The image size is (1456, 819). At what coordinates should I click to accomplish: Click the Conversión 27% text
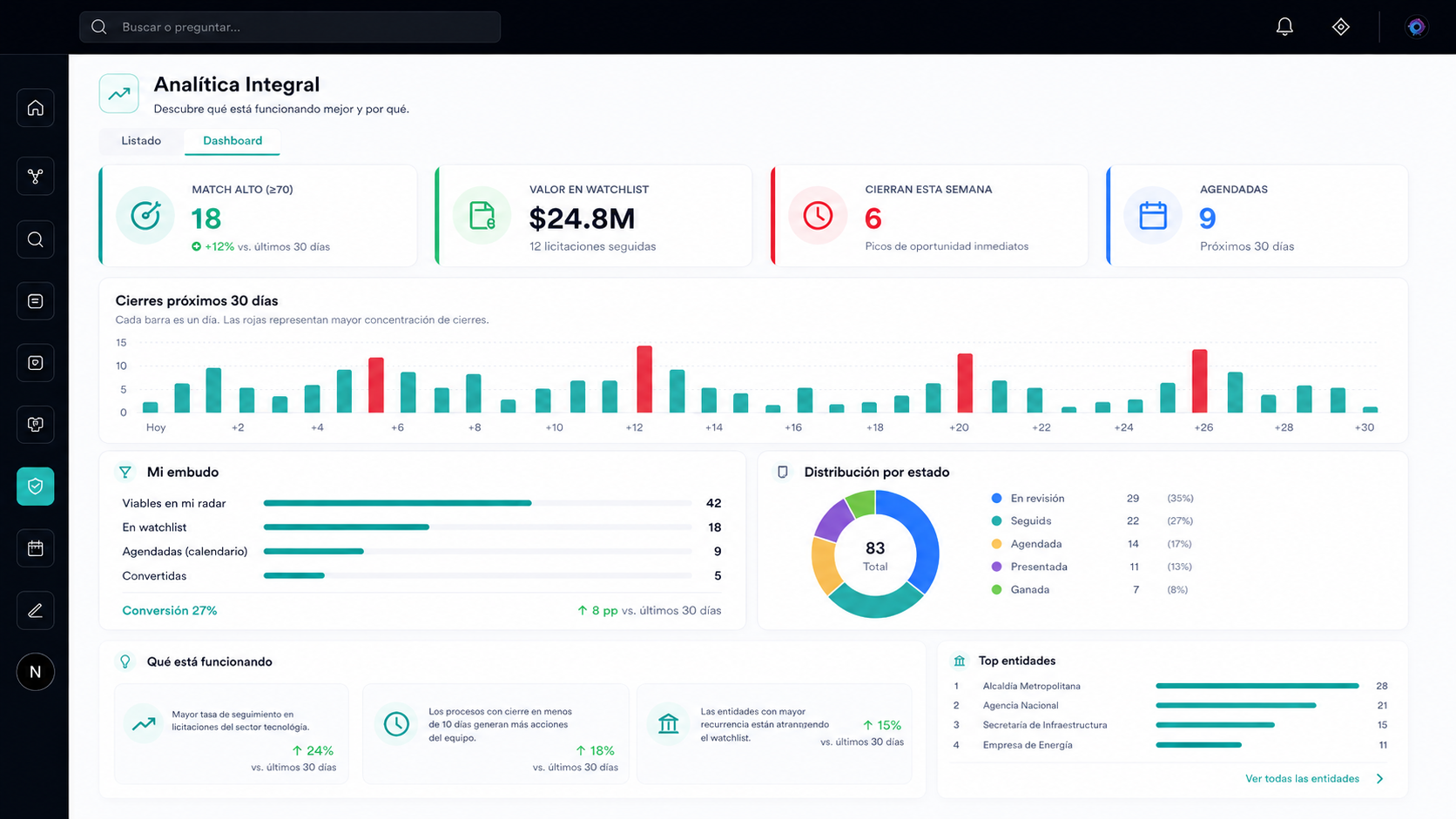(x=170, y=611)
